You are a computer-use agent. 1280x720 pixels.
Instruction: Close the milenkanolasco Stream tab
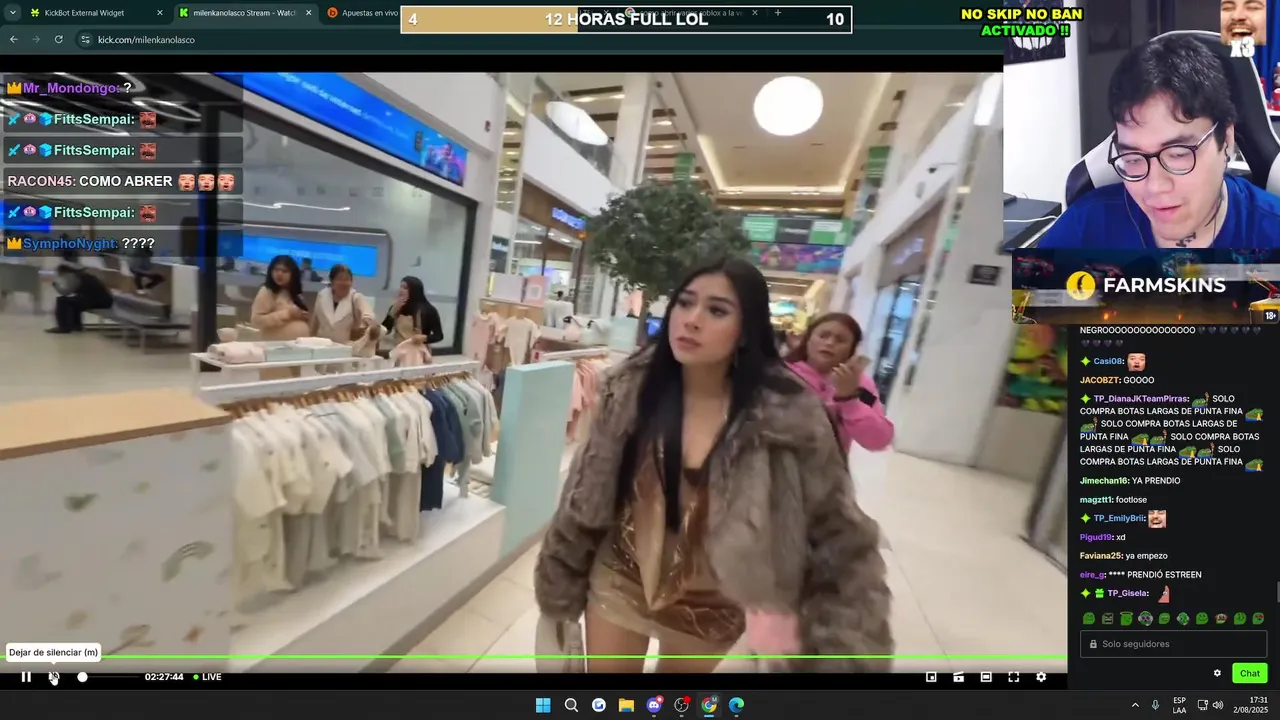pos(307,13)
